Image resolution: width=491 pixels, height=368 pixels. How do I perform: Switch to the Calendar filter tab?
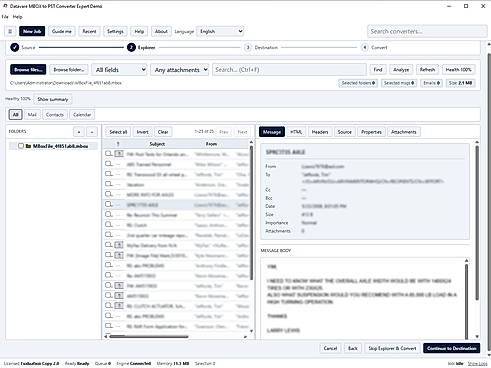click(x=82, y=115)
